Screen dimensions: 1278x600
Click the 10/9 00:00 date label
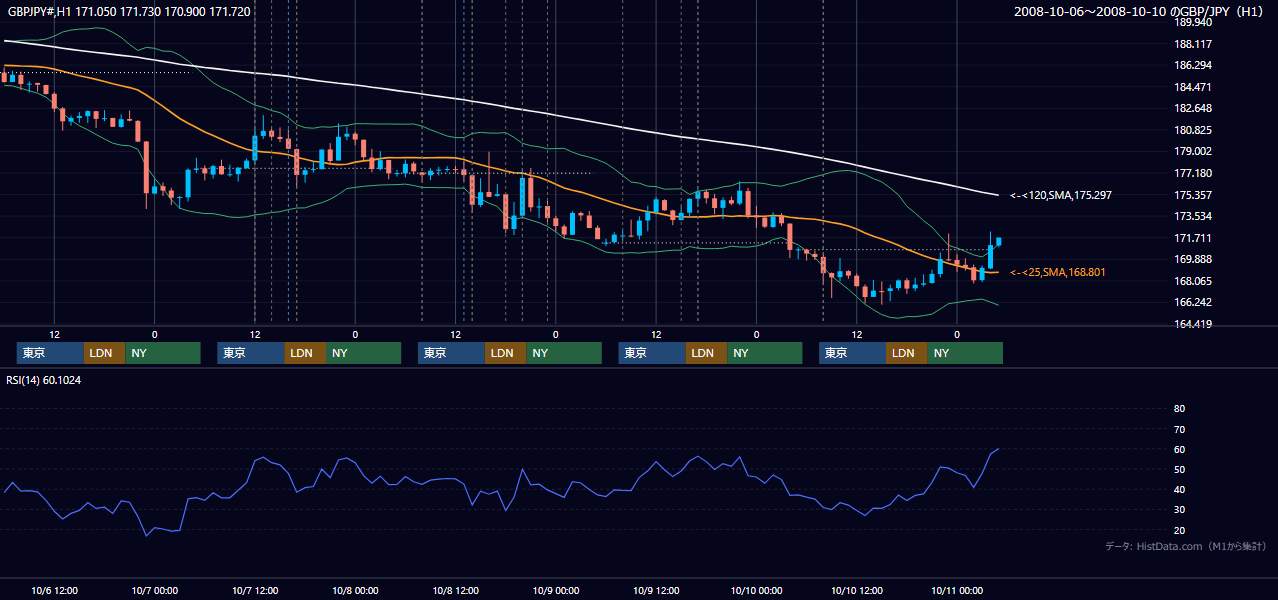coord(555,590)
